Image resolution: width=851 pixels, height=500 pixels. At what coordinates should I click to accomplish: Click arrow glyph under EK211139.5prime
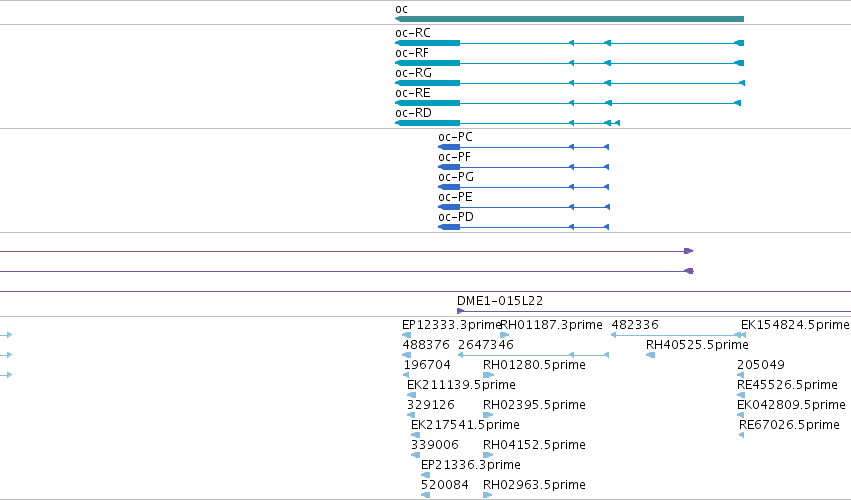tap(411, 395)
